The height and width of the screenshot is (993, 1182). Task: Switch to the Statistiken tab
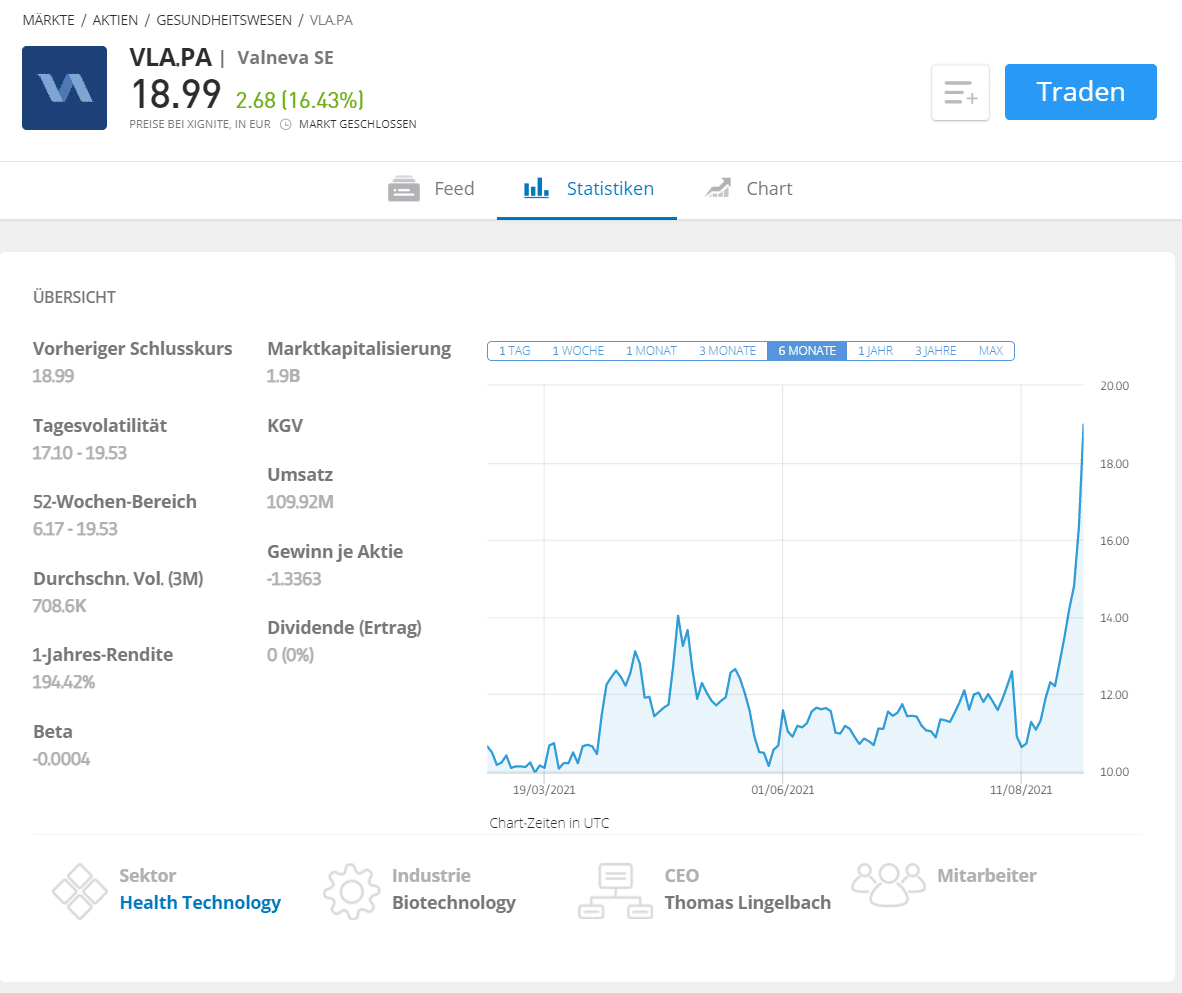coord(587,188)
